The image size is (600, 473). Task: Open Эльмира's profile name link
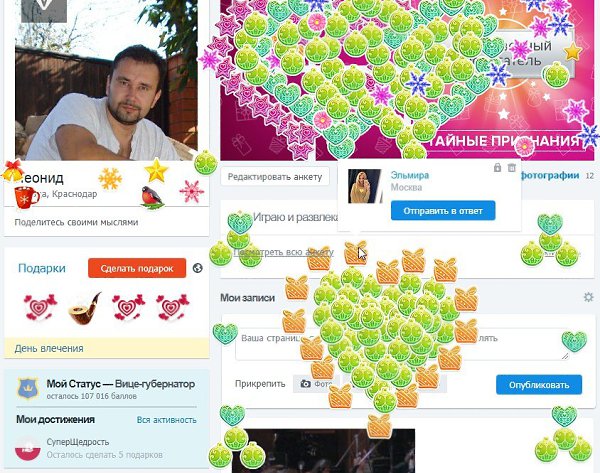409,175
